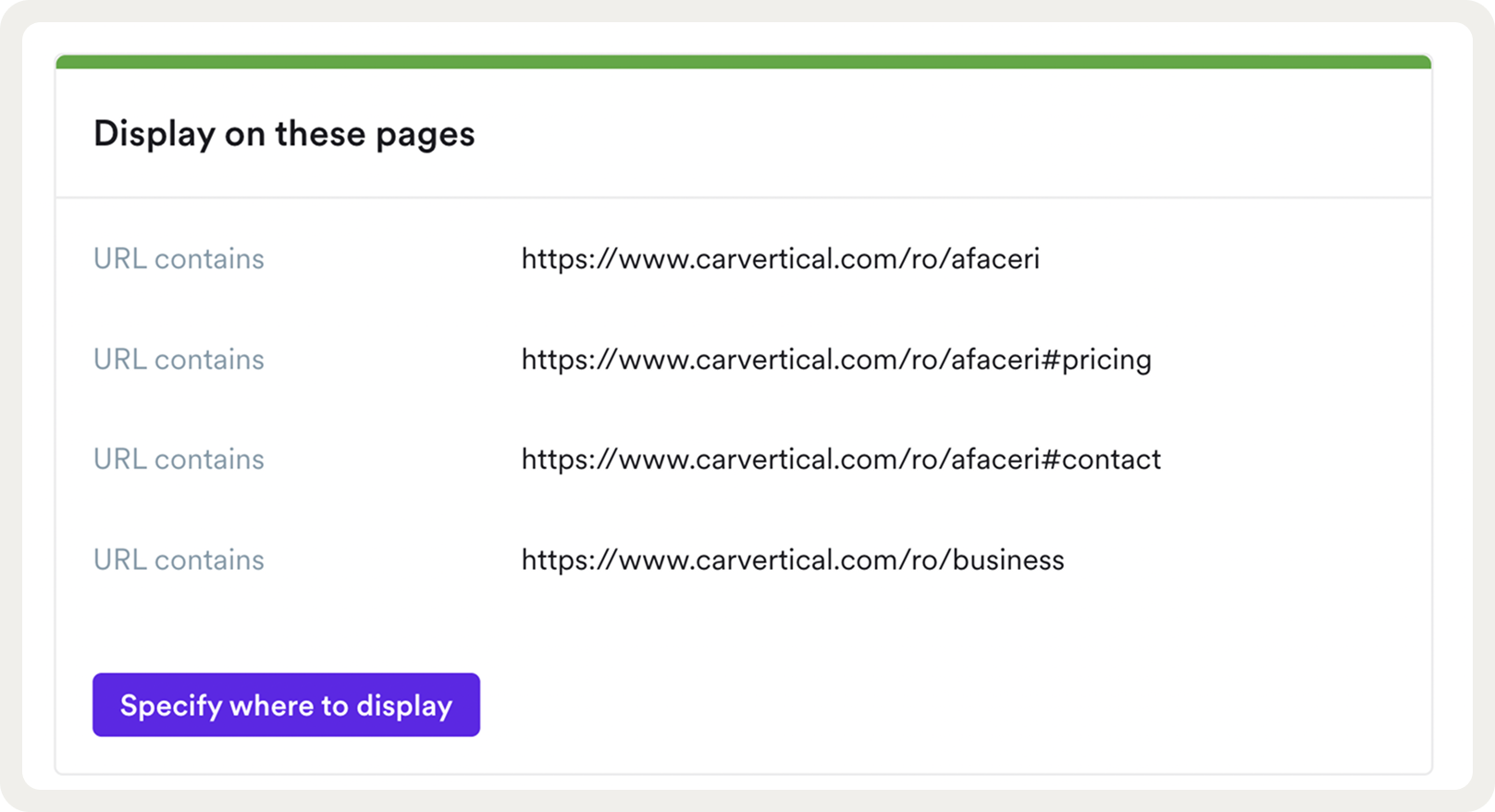Click https prefix of the first URL
The image size is (1495, 812).
(x=555, y=259)
